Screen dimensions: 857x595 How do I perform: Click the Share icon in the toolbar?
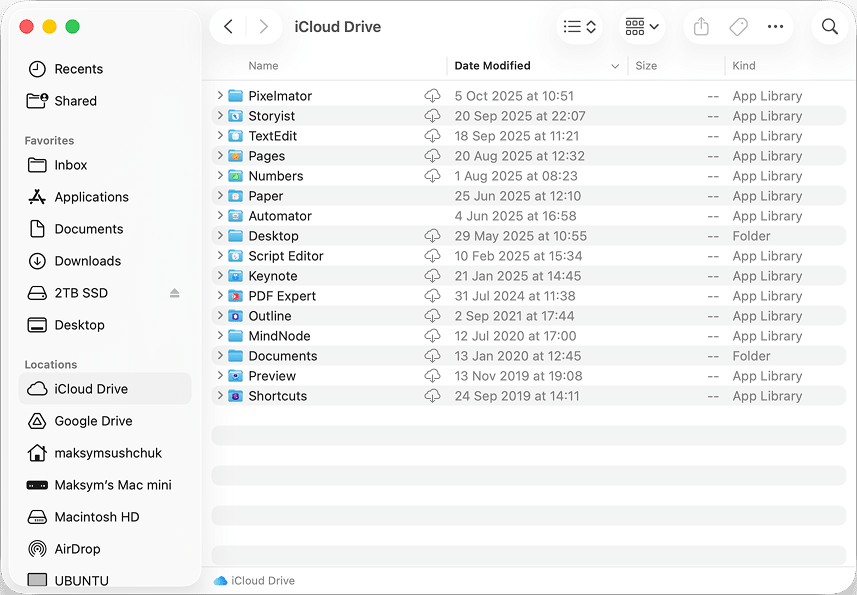click(700, 27)
